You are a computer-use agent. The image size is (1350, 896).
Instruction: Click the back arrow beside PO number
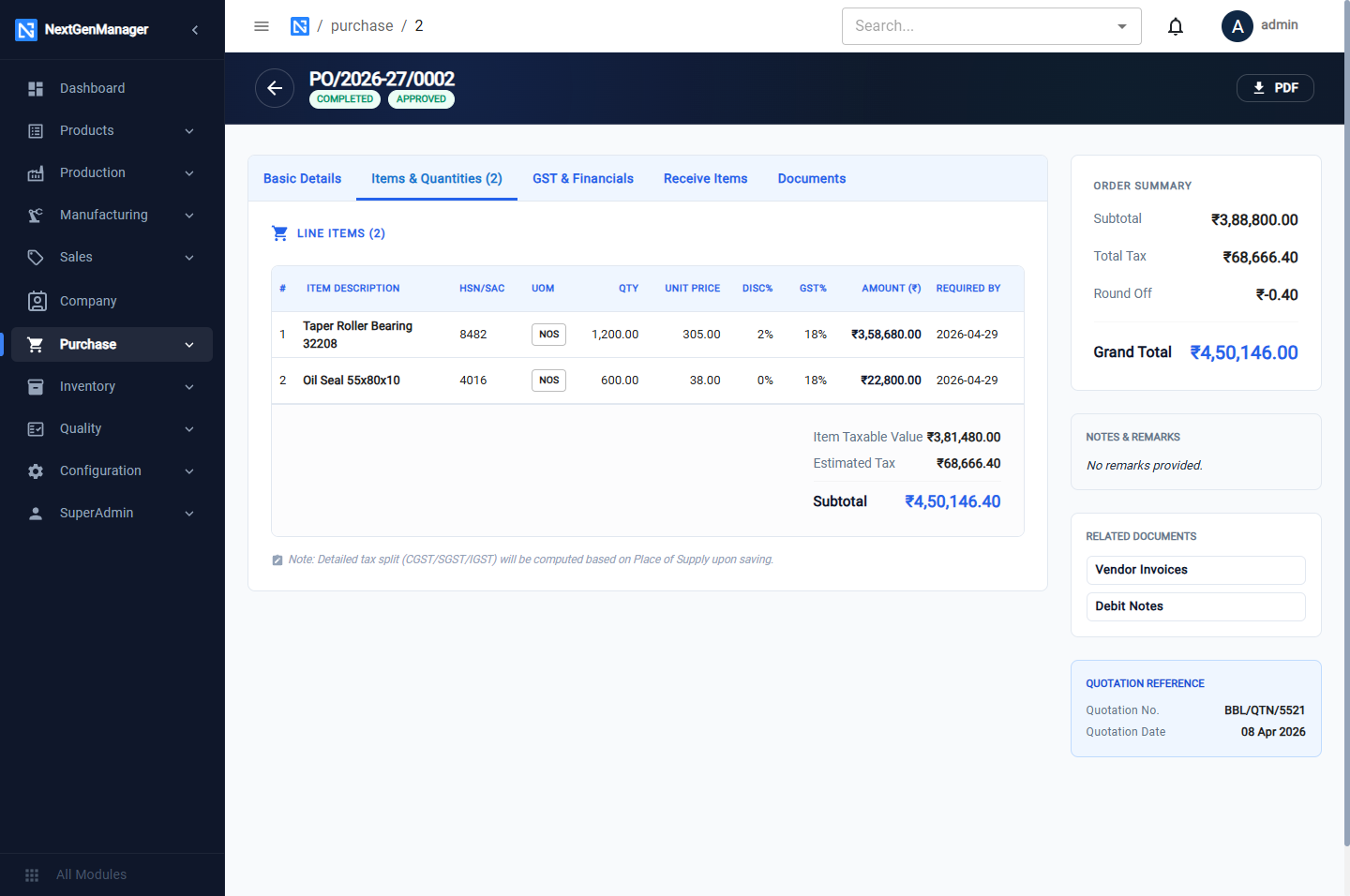275,88
